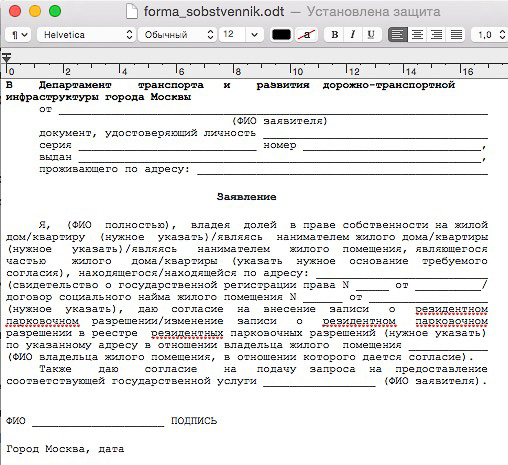Center align the text

(x=417, y=35)
